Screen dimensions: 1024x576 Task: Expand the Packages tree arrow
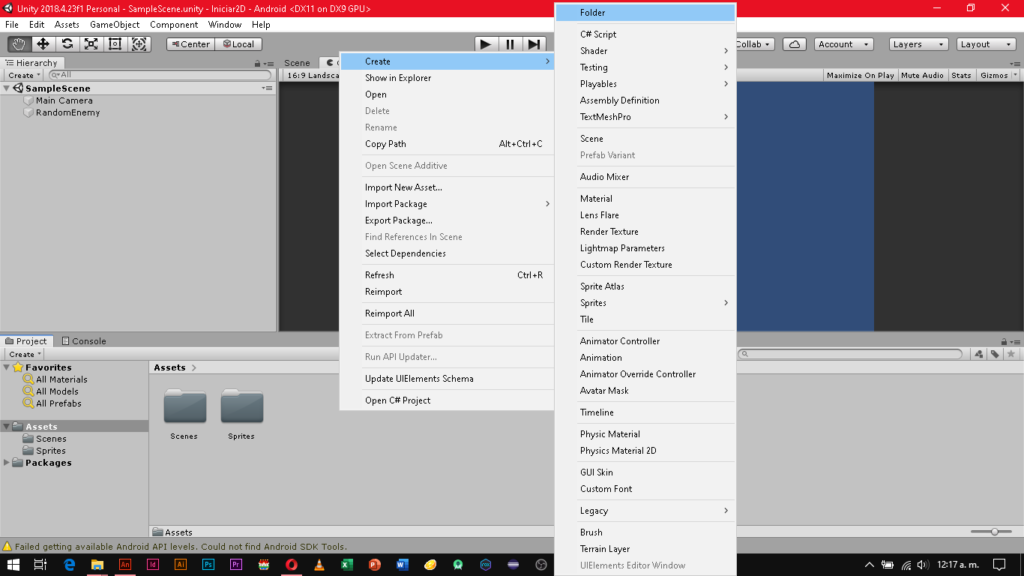pyautogui.click(x=7, y=462)
